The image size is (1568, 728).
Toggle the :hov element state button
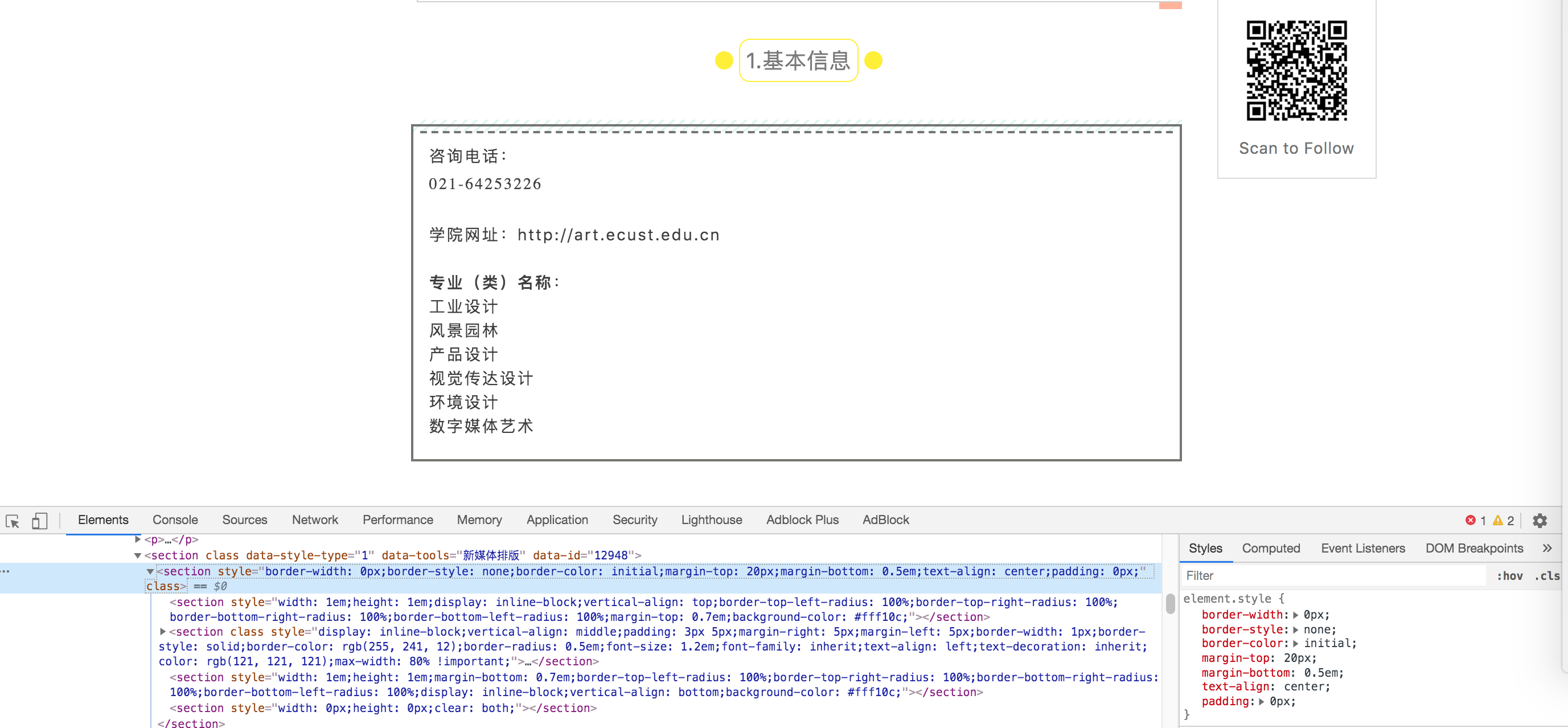point(1509,576)
